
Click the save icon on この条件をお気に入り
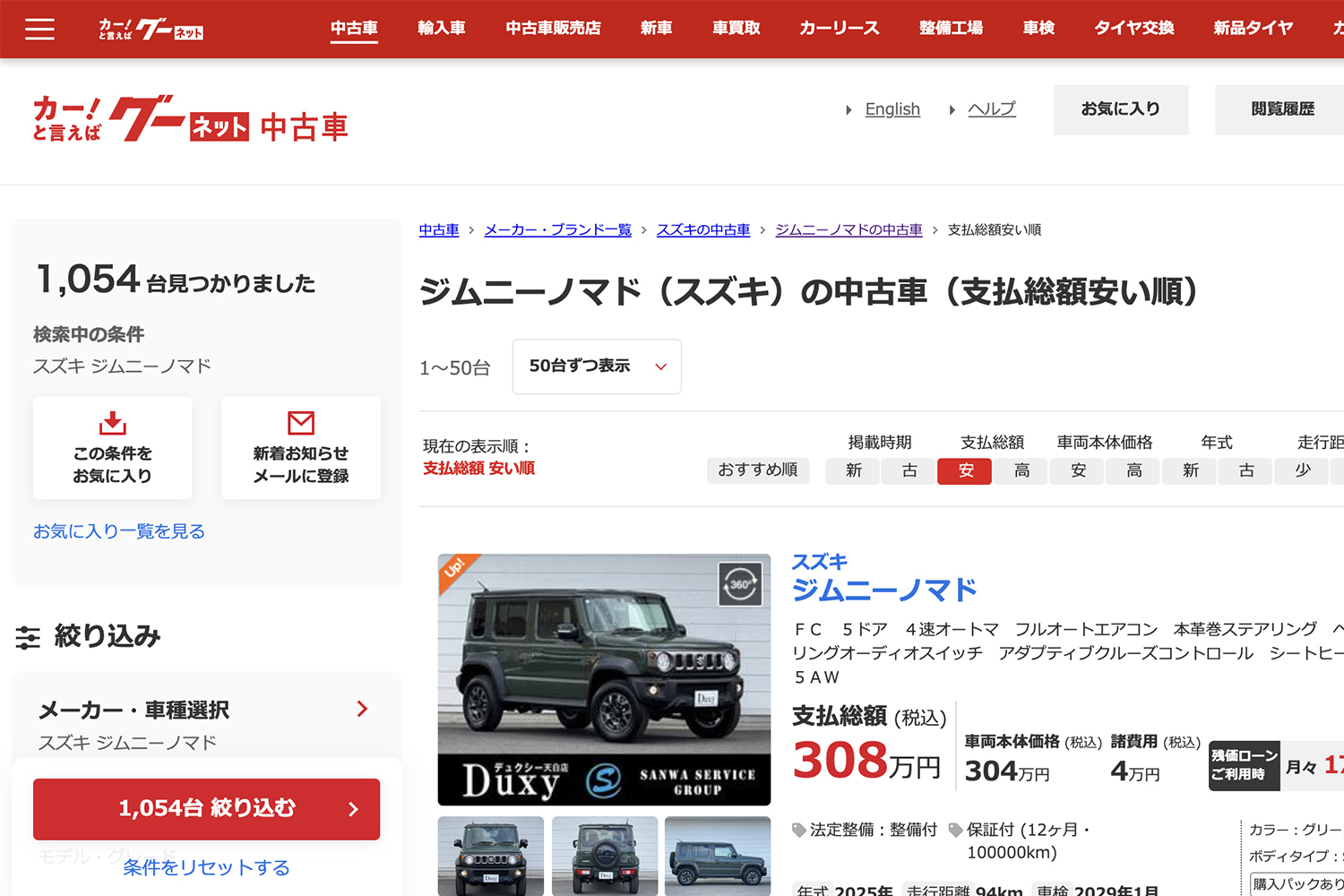coord(112,422)
